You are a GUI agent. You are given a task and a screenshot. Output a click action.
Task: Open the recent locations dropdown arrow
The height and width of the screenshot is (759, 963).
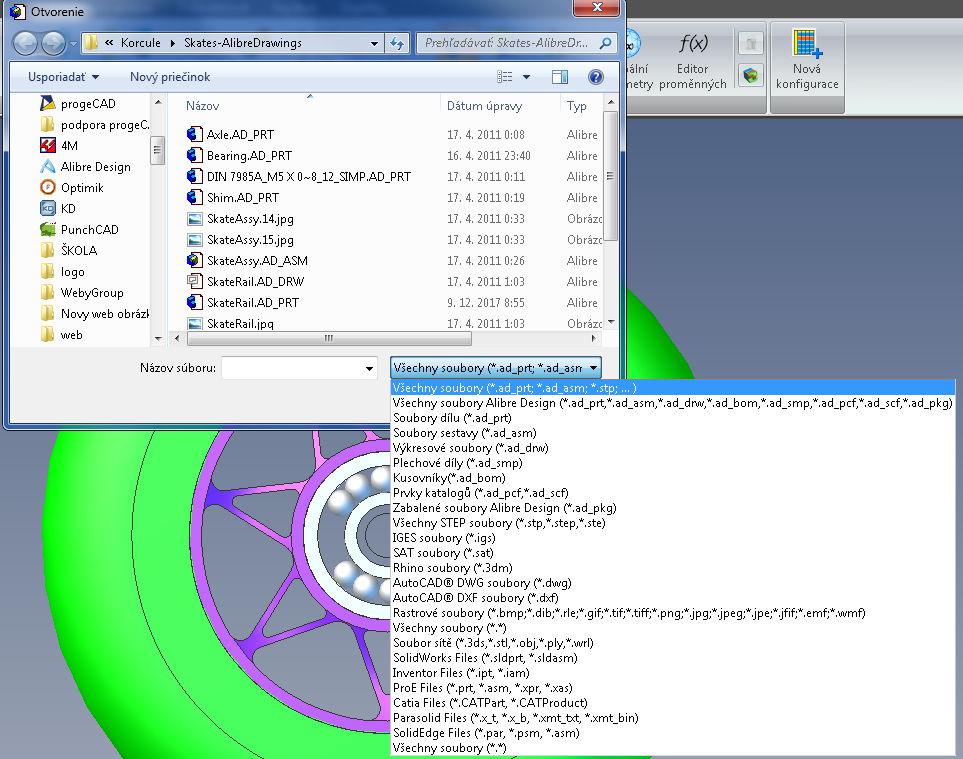click(74, 43)
